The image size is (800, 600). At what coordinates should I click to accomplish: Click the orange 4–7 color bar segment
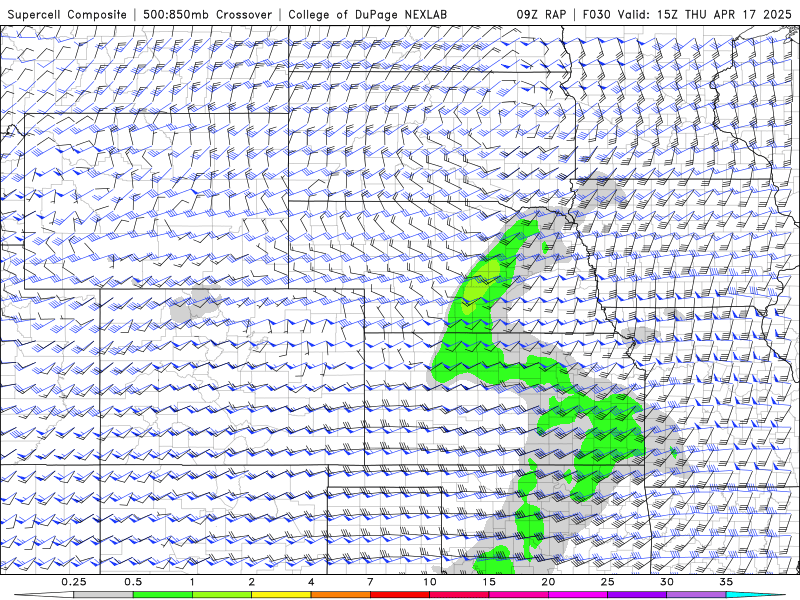(x=340, y=595)
